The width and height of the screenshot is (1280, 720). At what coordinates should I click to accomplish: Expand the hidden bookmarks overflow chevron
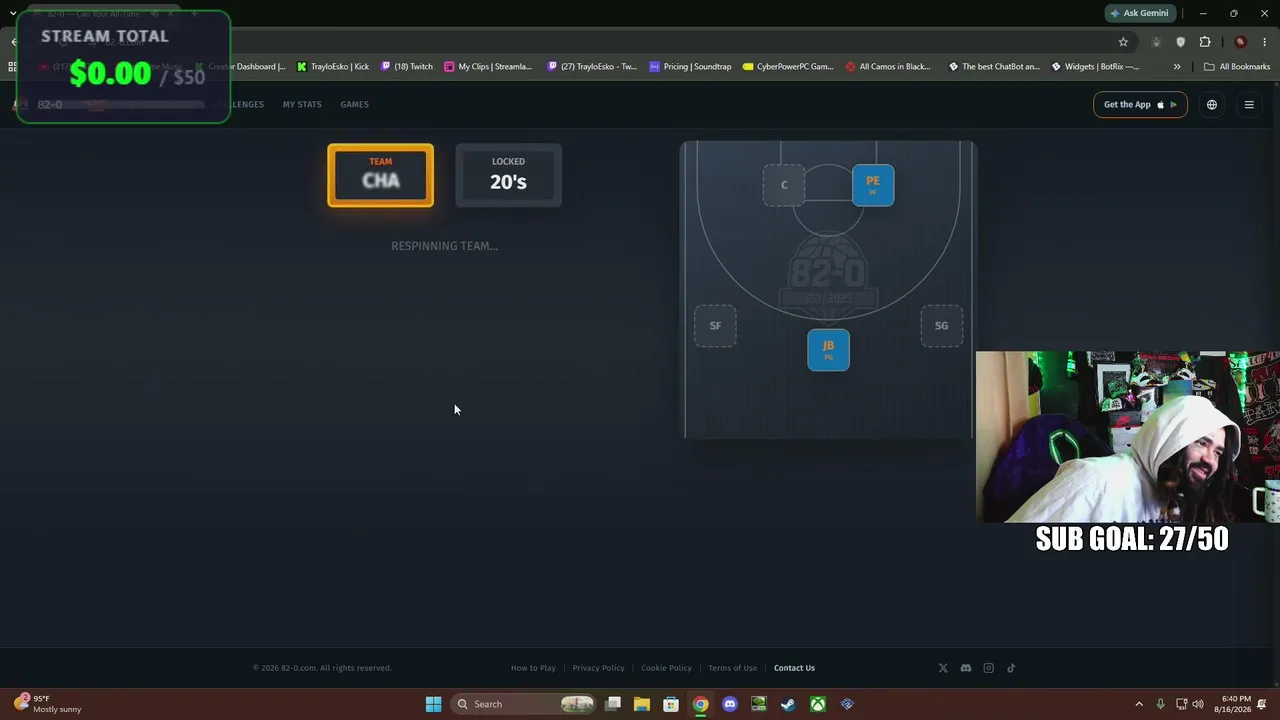tap(1177, 67)
